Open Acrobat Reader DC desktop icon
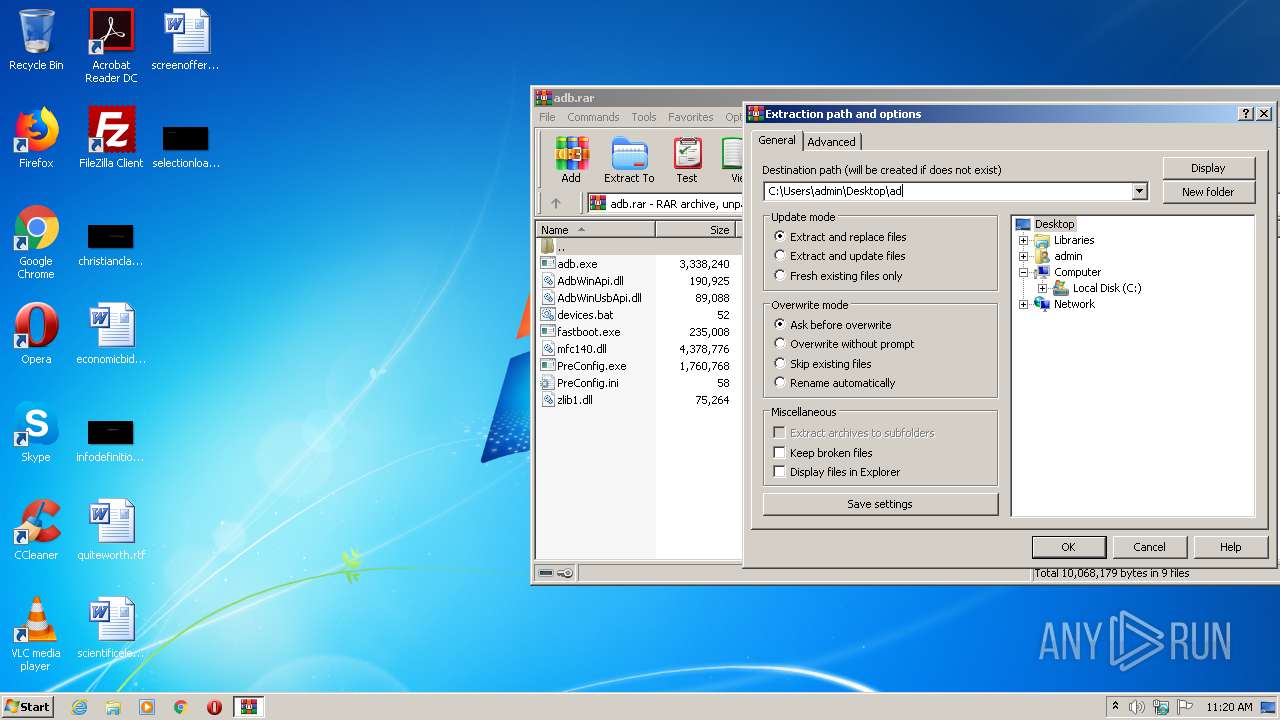 click(111, 45)
